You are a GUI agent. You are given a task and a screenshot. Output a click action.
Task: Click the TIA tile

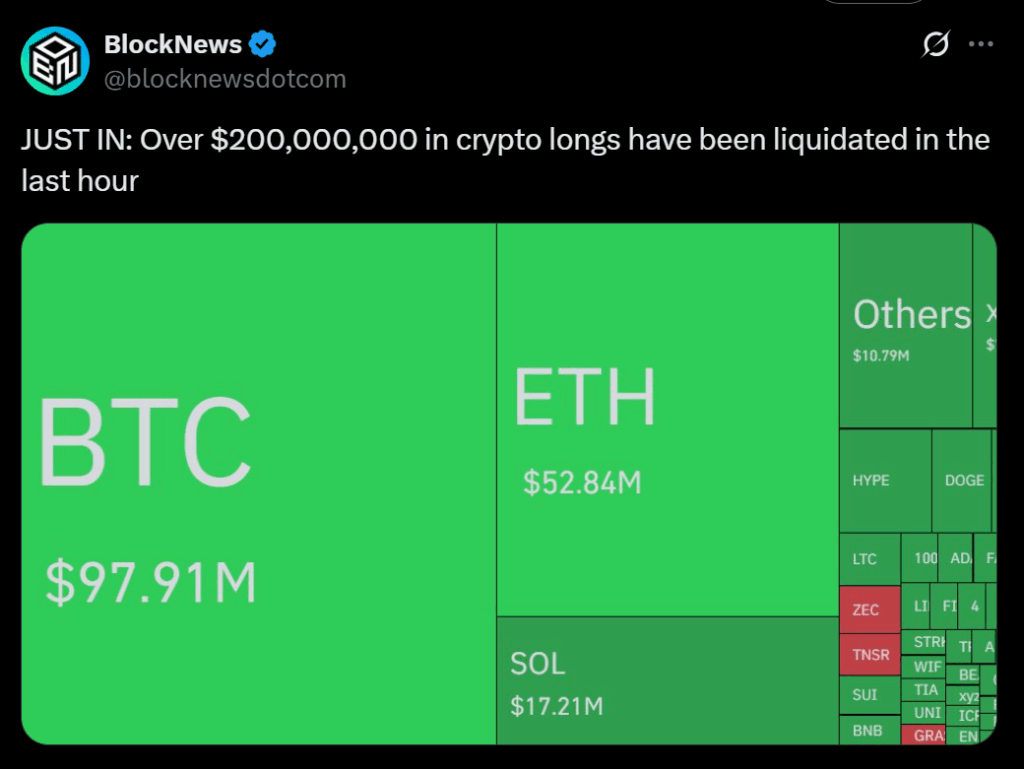[x=926, y=690]
